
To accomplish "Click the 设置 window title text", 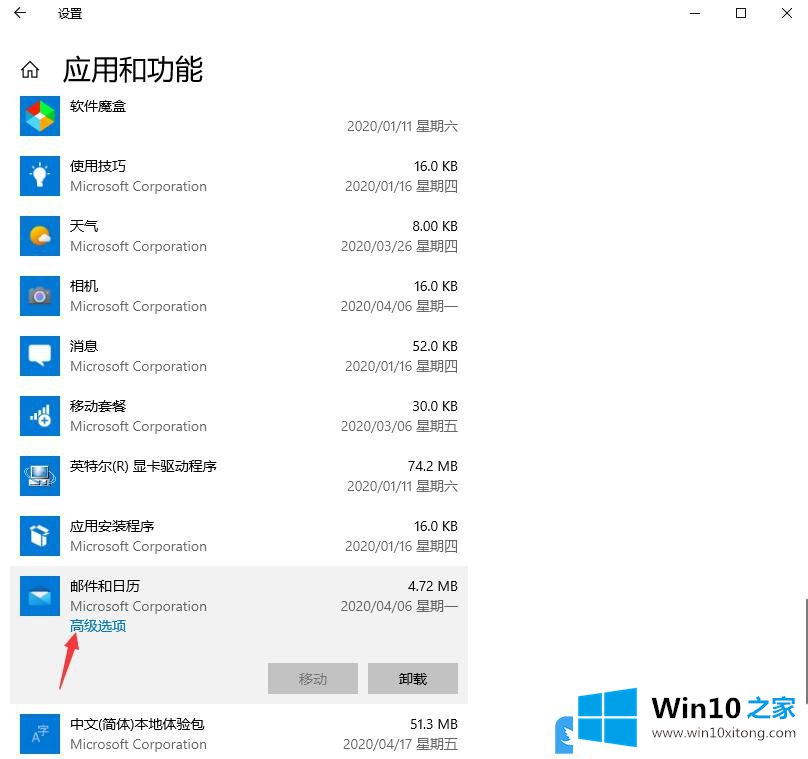I will [70, 13].
